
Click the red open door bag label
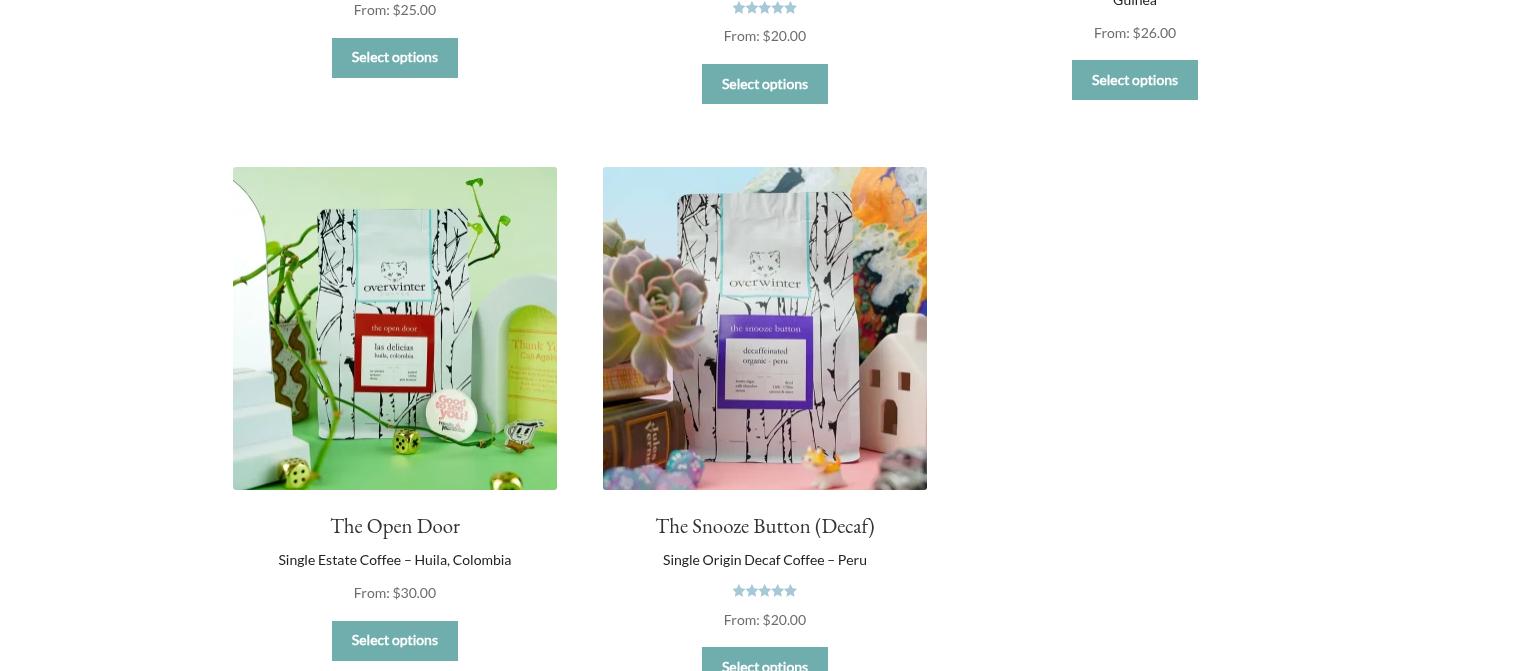coord(395,357)
